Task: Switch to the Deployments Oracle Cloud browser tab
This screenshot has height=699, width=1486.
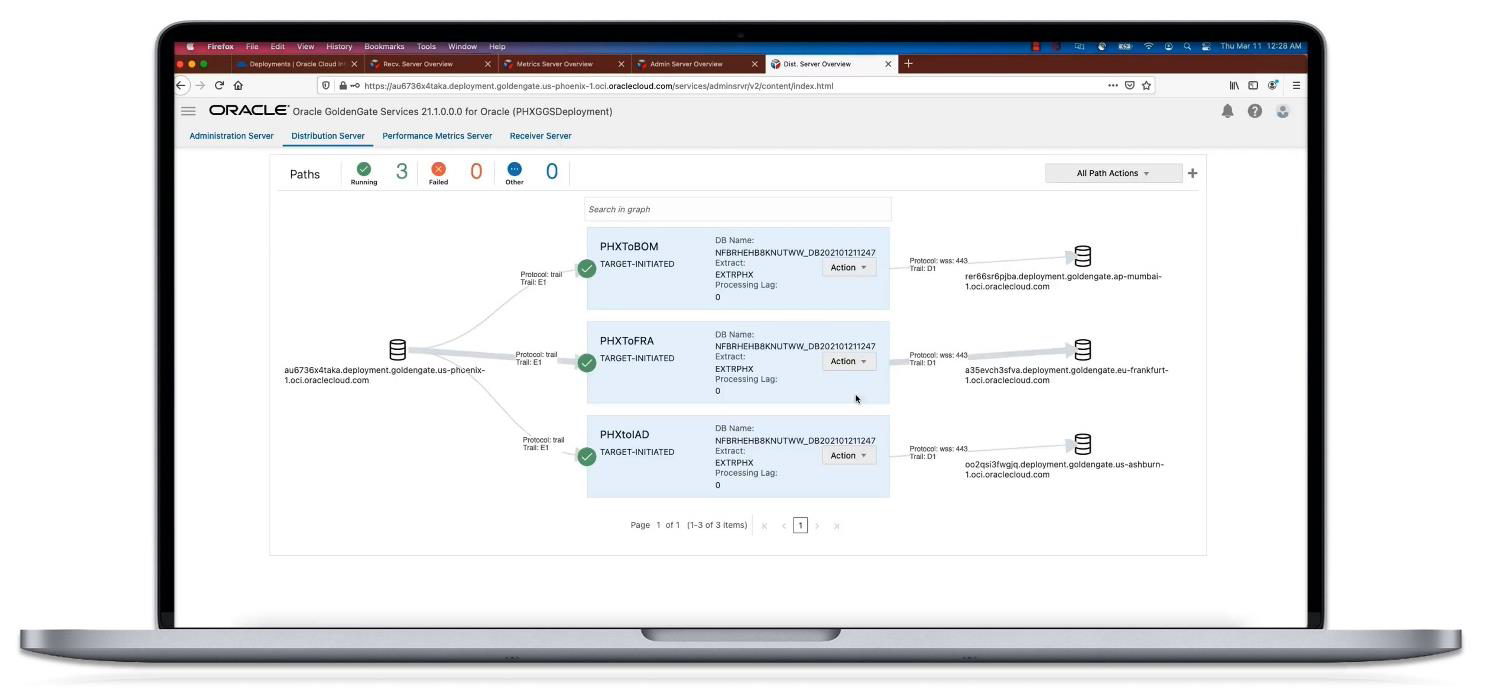Action: pos(296,64)
